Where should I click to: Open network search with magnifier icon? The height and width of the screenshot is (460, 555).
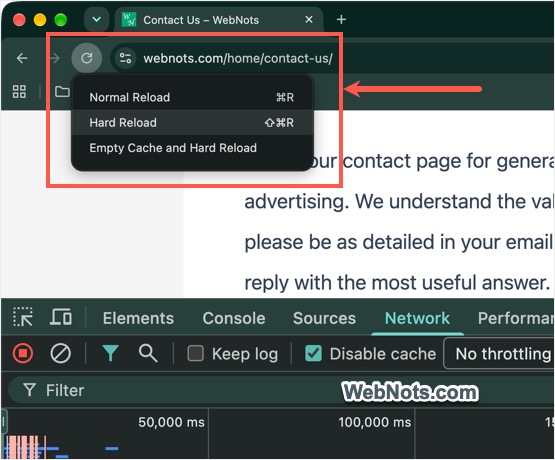tap(148, 353)
